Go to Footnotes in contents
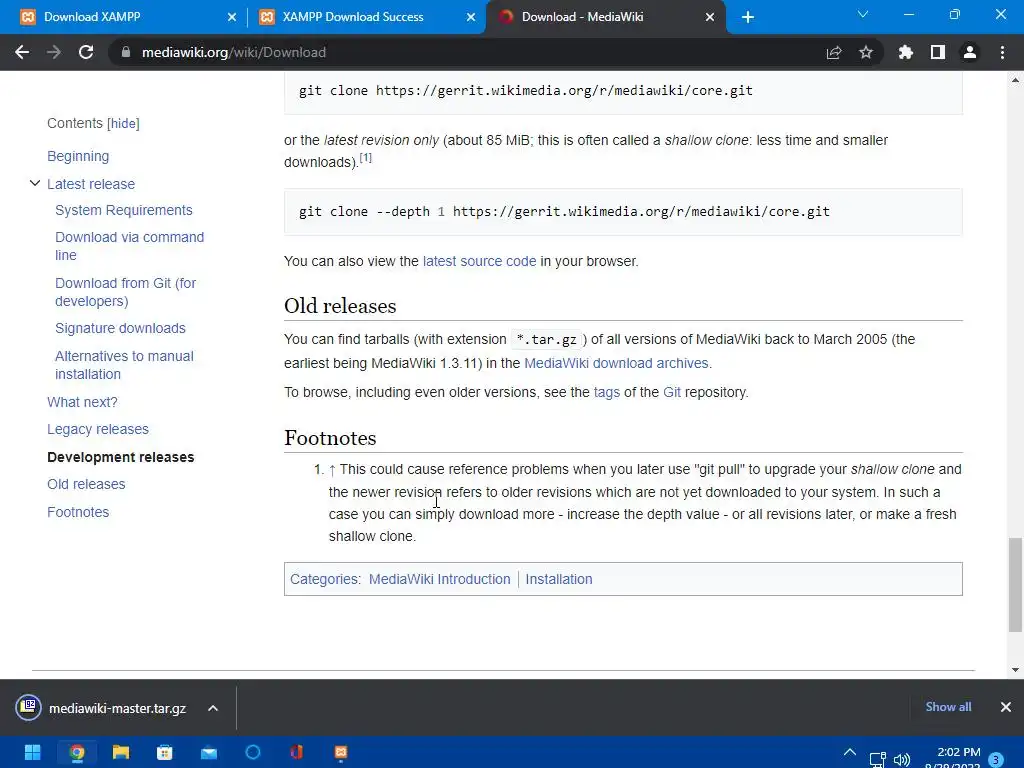Image resolution: width=1024 pixels, height=768 pixels. (78, 512)
